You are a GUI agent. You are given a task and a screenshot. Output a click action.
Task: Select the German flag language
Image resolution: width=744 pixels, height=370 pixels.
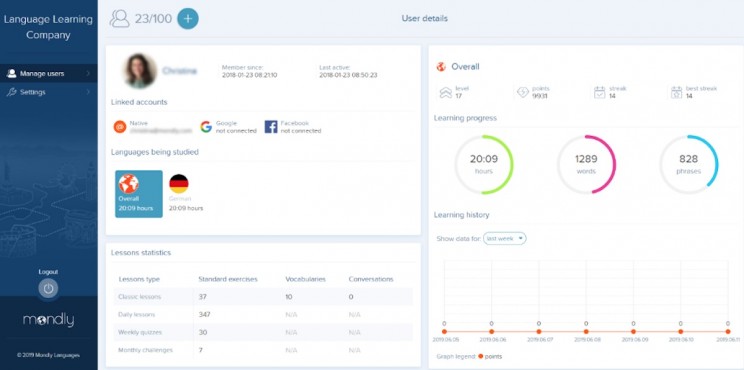coord(179,184)
